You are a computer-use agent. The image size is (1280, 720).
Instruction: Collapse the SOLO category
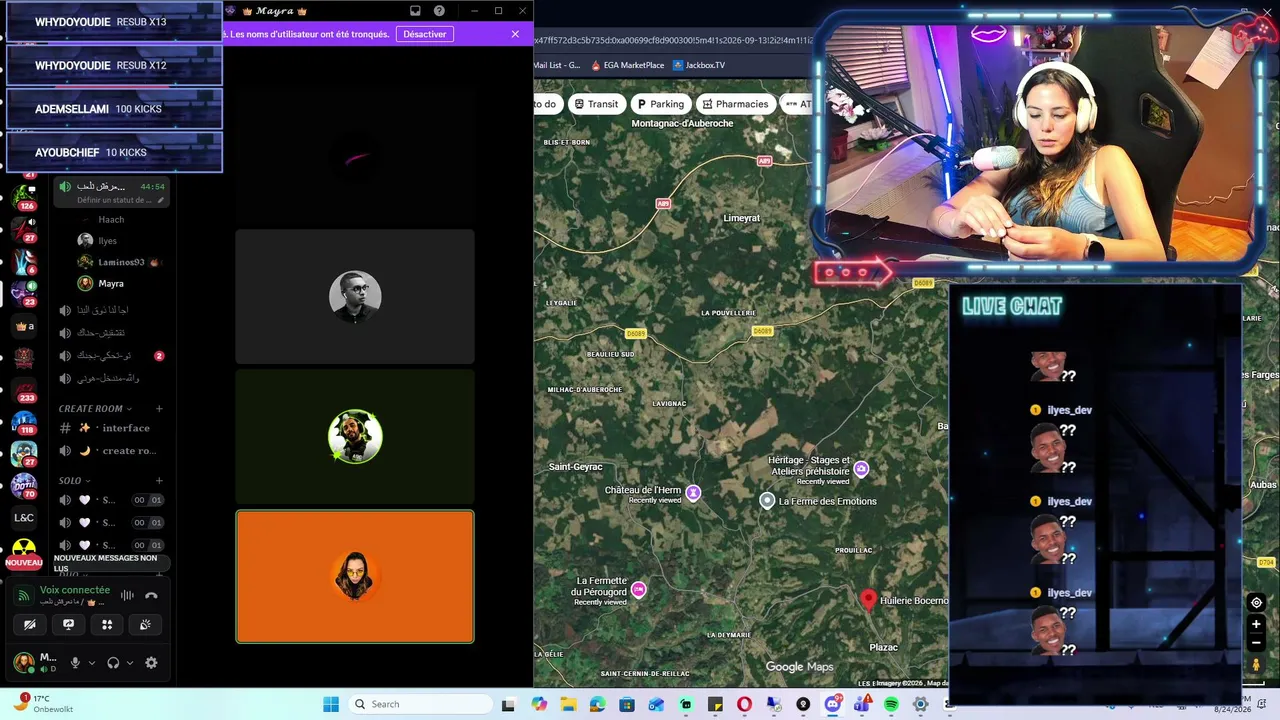[x=74, y=480]
